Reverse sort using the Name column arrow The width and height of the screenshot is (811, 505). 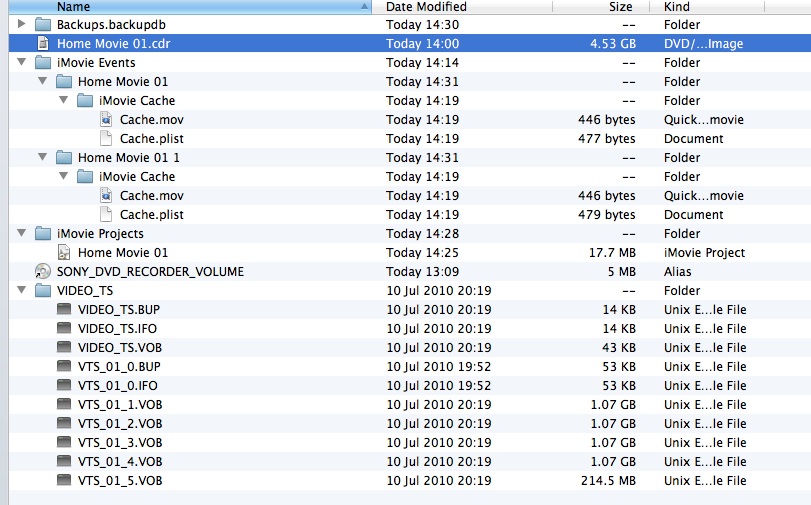point(364,7)
